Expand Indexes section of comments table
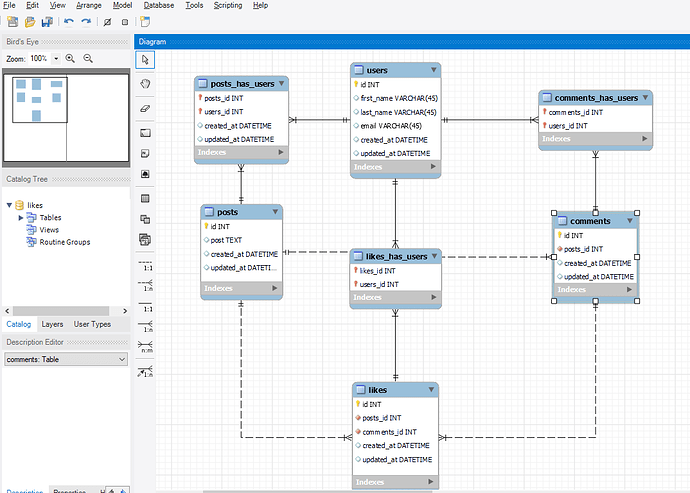Viewport: 690px width, 493px height. pyautogui.click(x=629, y=289)
